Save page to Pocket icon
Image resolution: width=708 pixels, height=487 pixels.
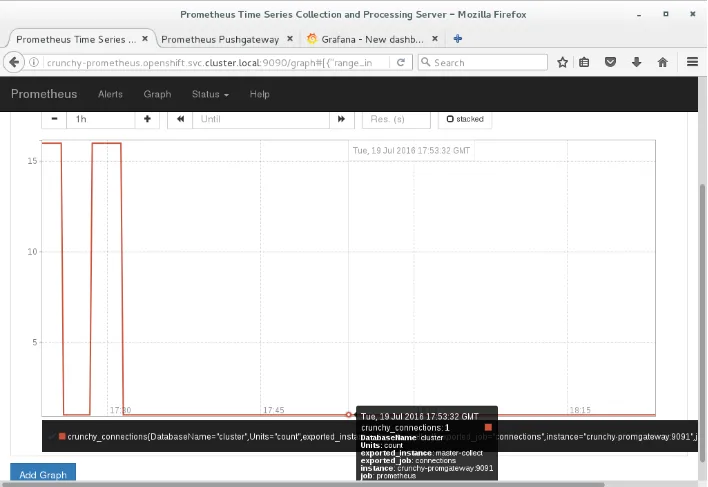pyautogui.click(x=611, y=62)
